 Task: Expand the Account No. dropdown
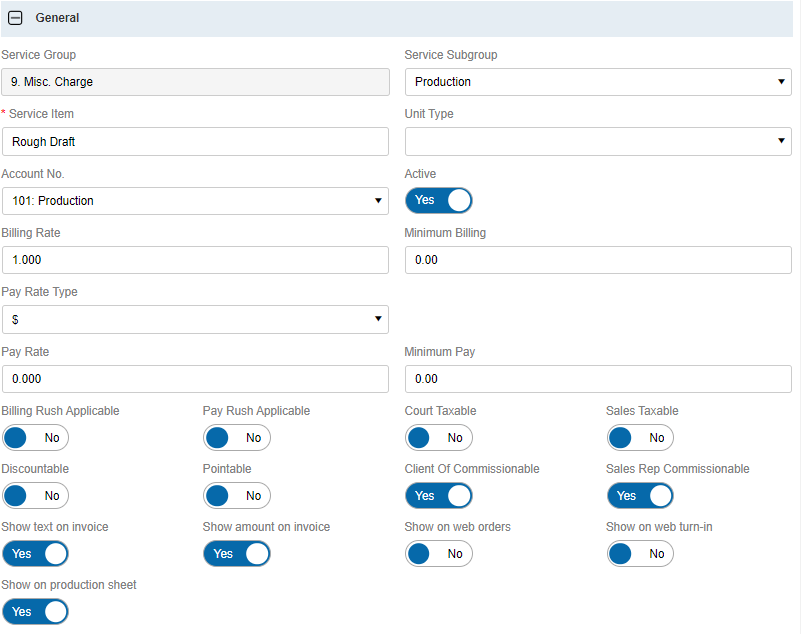pos(195,201)
